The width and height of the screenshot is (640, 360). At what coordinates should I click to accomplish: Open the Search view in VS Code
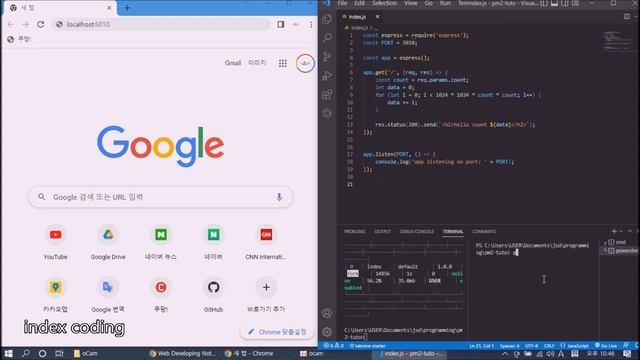click(327, 38)
